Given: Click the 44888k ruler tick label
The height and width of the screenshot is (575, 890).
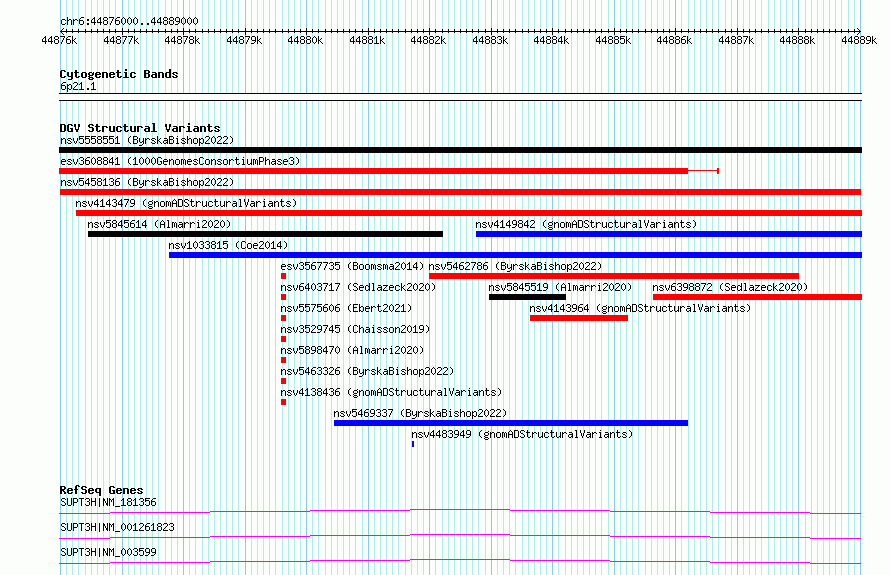Looking at the screenshot, I should tap(797, 40).
